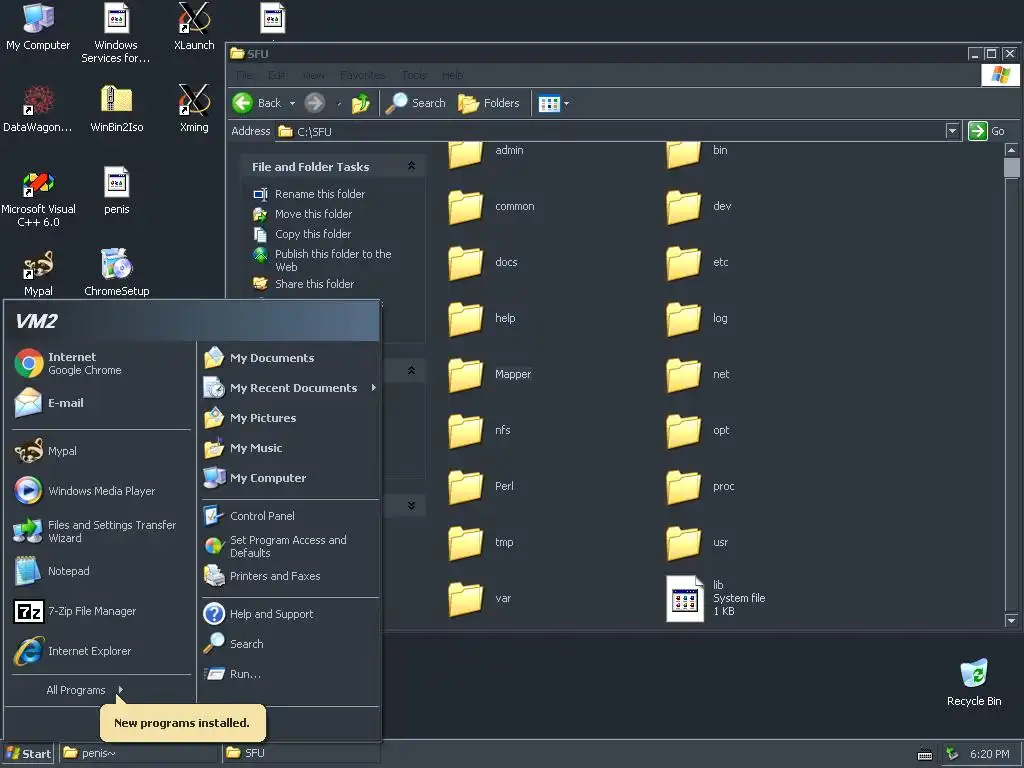Open Recycle Bin on desktop
Viewport: 1024px width, 768px height.
click(x=974, y=682)
